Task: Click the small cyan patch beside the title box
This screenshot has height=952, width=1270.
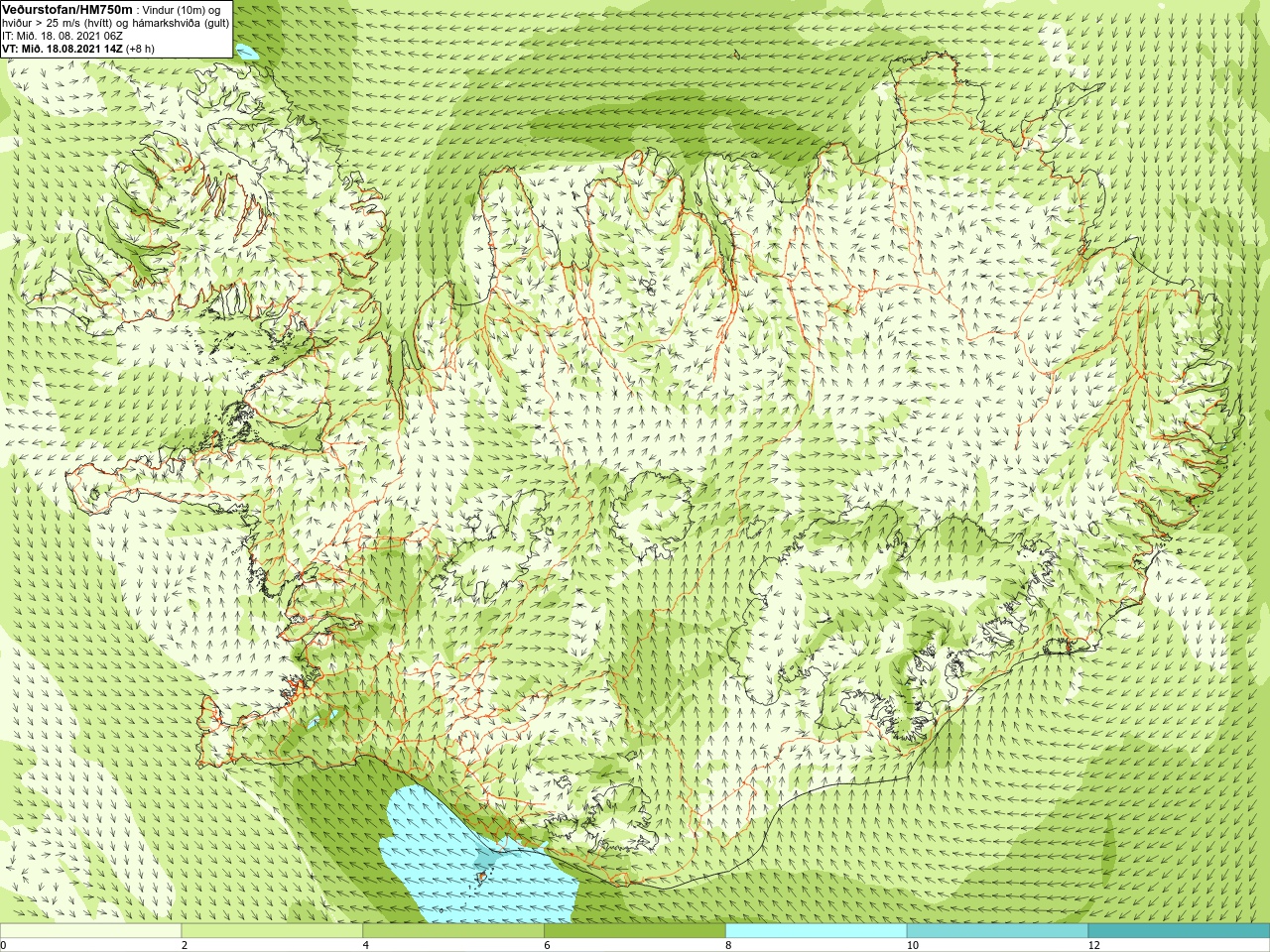Action: tap(246, 53)
